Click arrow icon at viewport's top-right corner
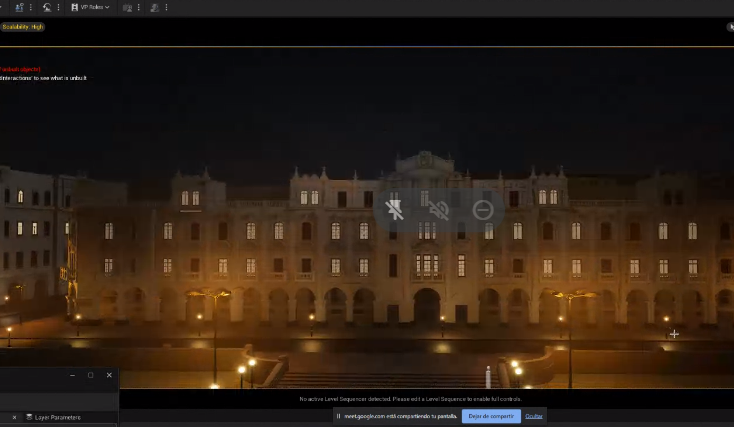 pos(729,27)
